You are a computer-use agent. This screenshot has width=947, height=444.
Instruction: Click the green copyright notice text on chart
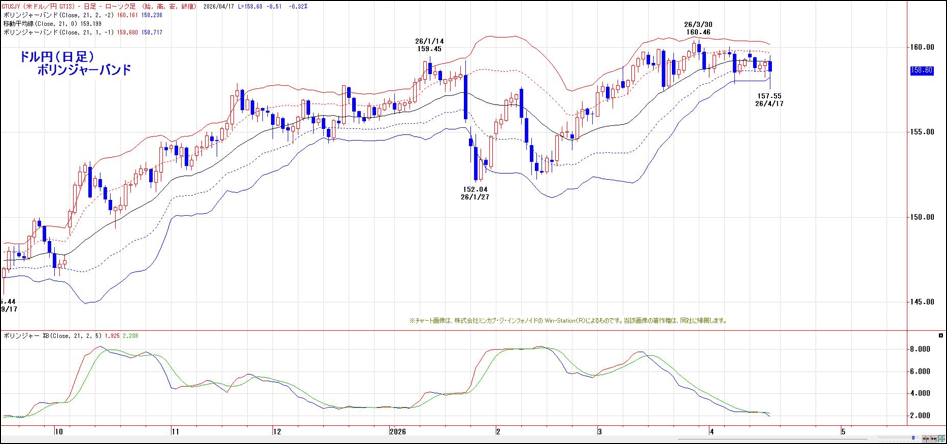568,321
